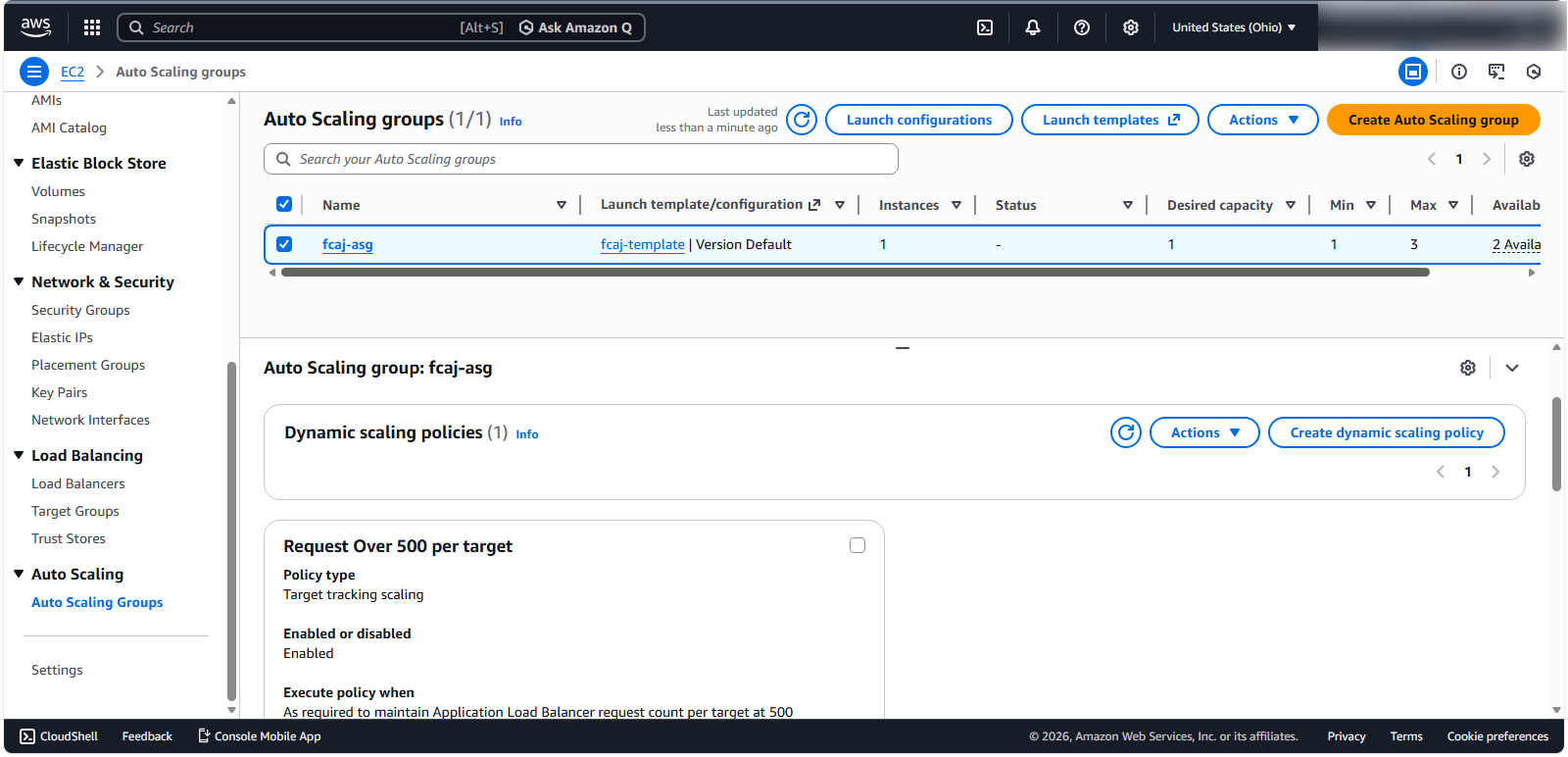Open the info circle panel icon

pyautogui.click(x=1459, y=72)
